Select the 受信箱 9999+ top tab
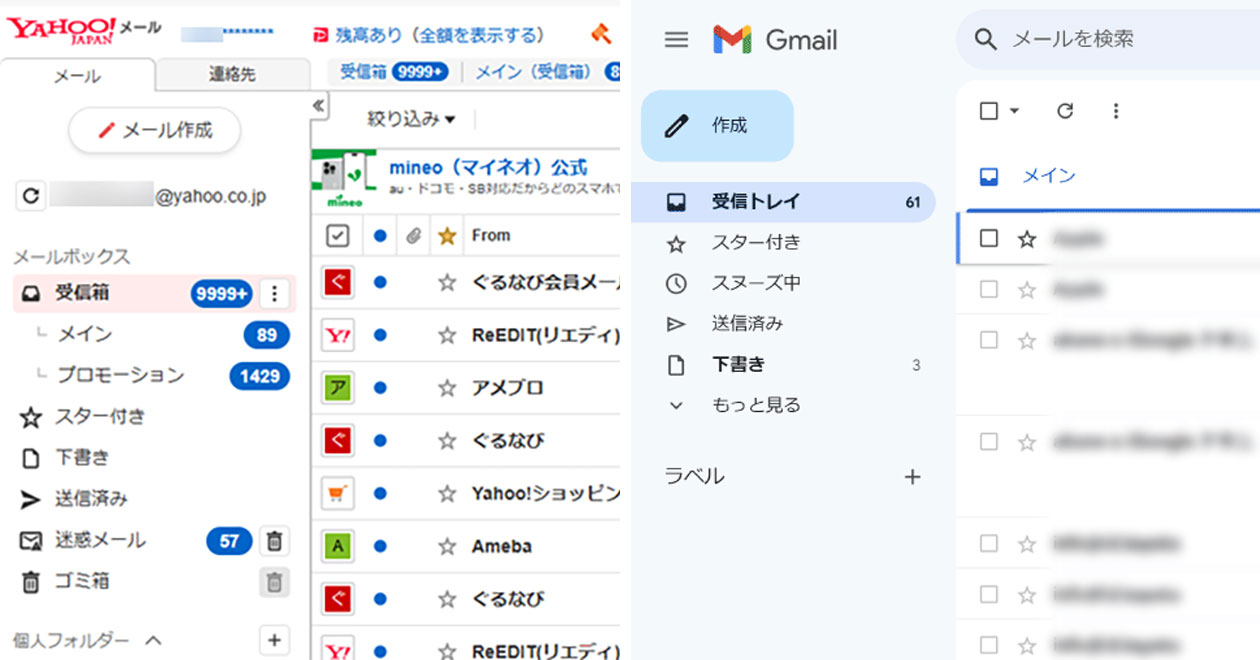 tap(394, 72)
